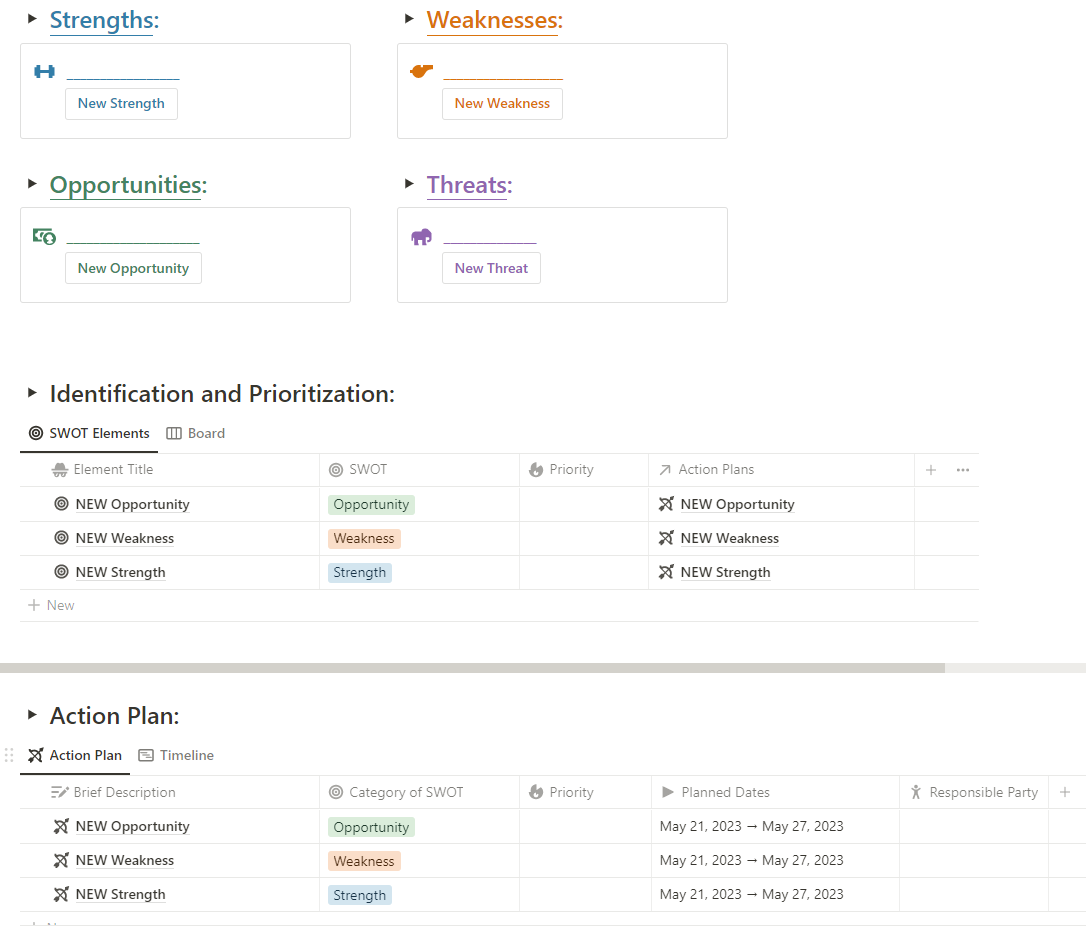This screenshot has height=952, width=1086.
Task: Collapse the Weaknesses toggle heading
Action: 409,18
